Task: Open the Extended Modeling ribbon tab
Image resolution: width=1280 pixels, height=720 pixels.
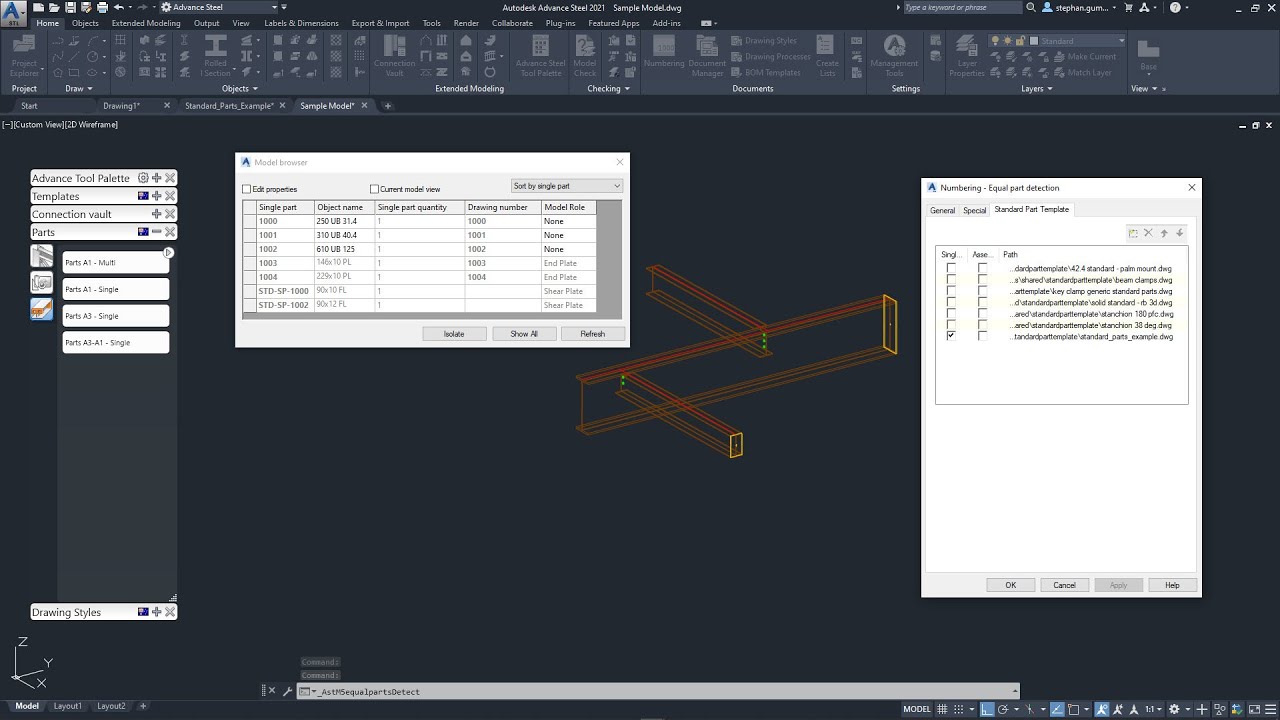Action: tap(146, 23)
